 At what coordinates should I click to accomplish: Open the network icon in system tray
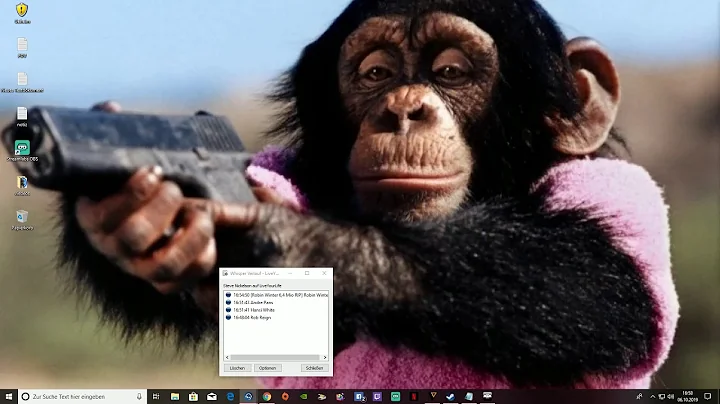661,396
